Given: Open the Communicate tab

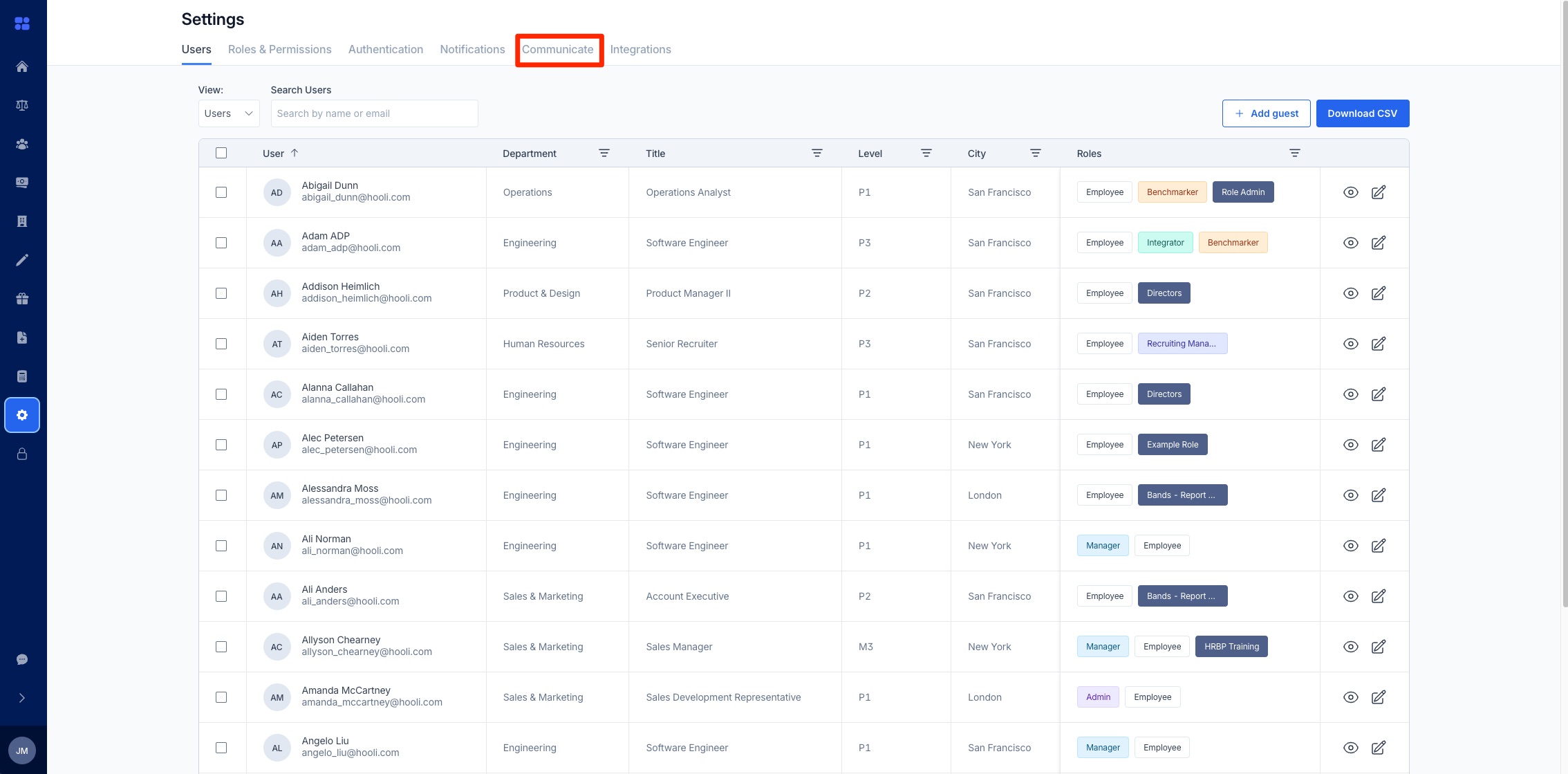Looking at the screenshot, I should click(557, 49).
